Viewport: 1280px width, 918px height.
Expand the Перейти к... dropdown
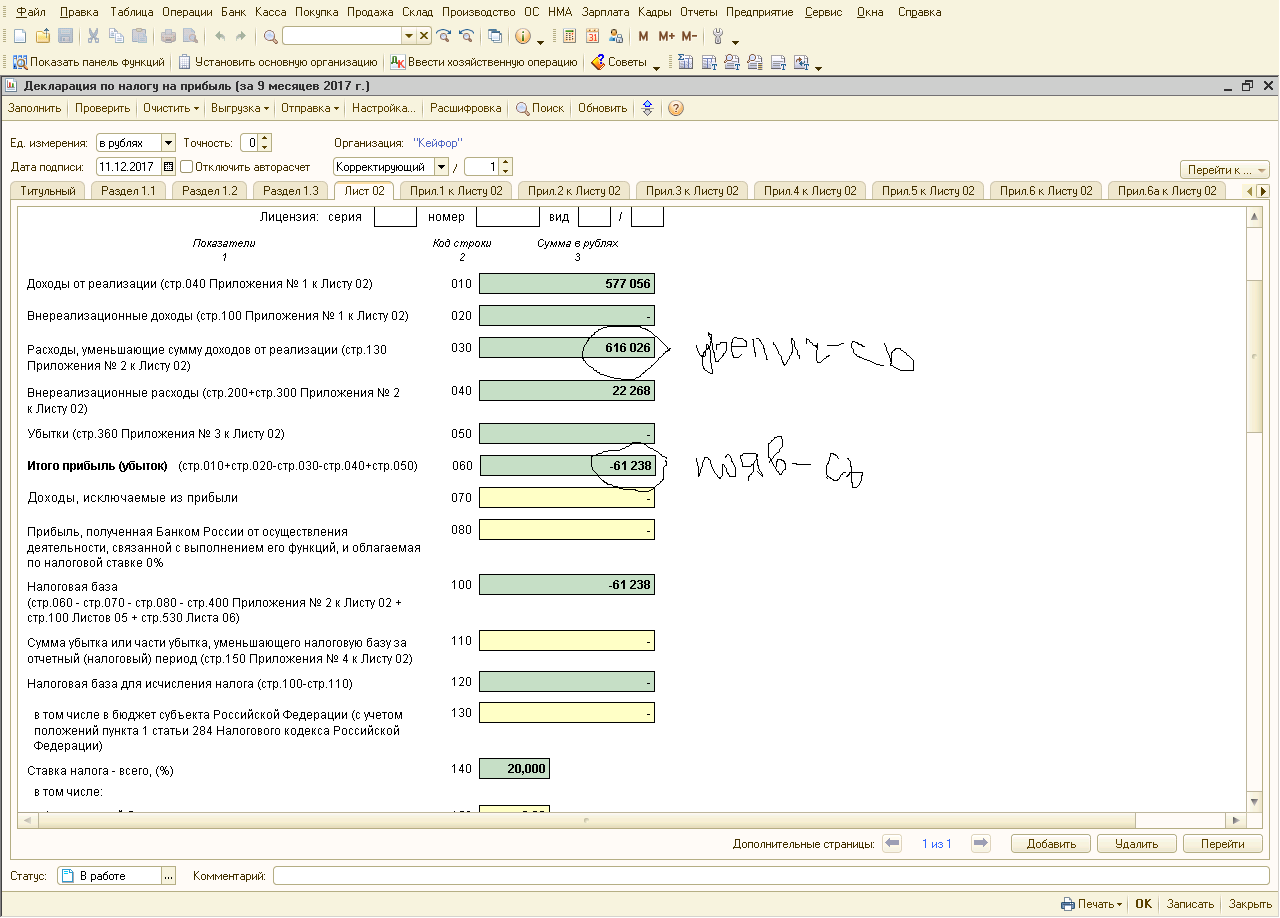[1224, 170]
